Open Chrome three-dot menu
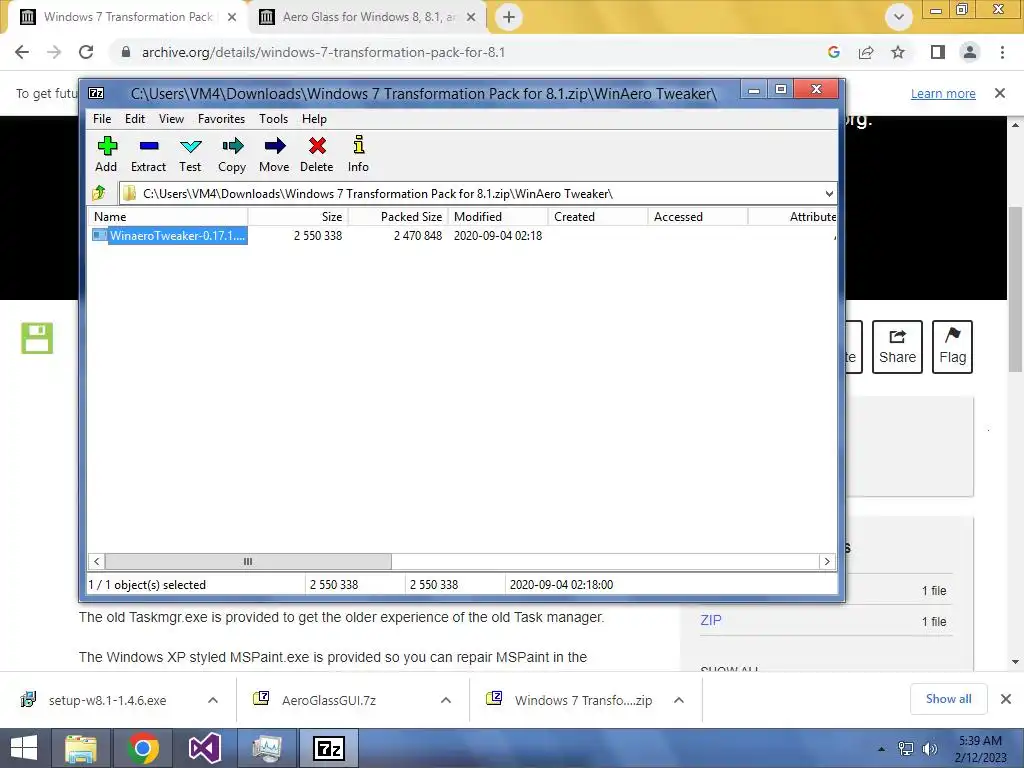This screenshot has width=1024, height=768. [1002, 52]
